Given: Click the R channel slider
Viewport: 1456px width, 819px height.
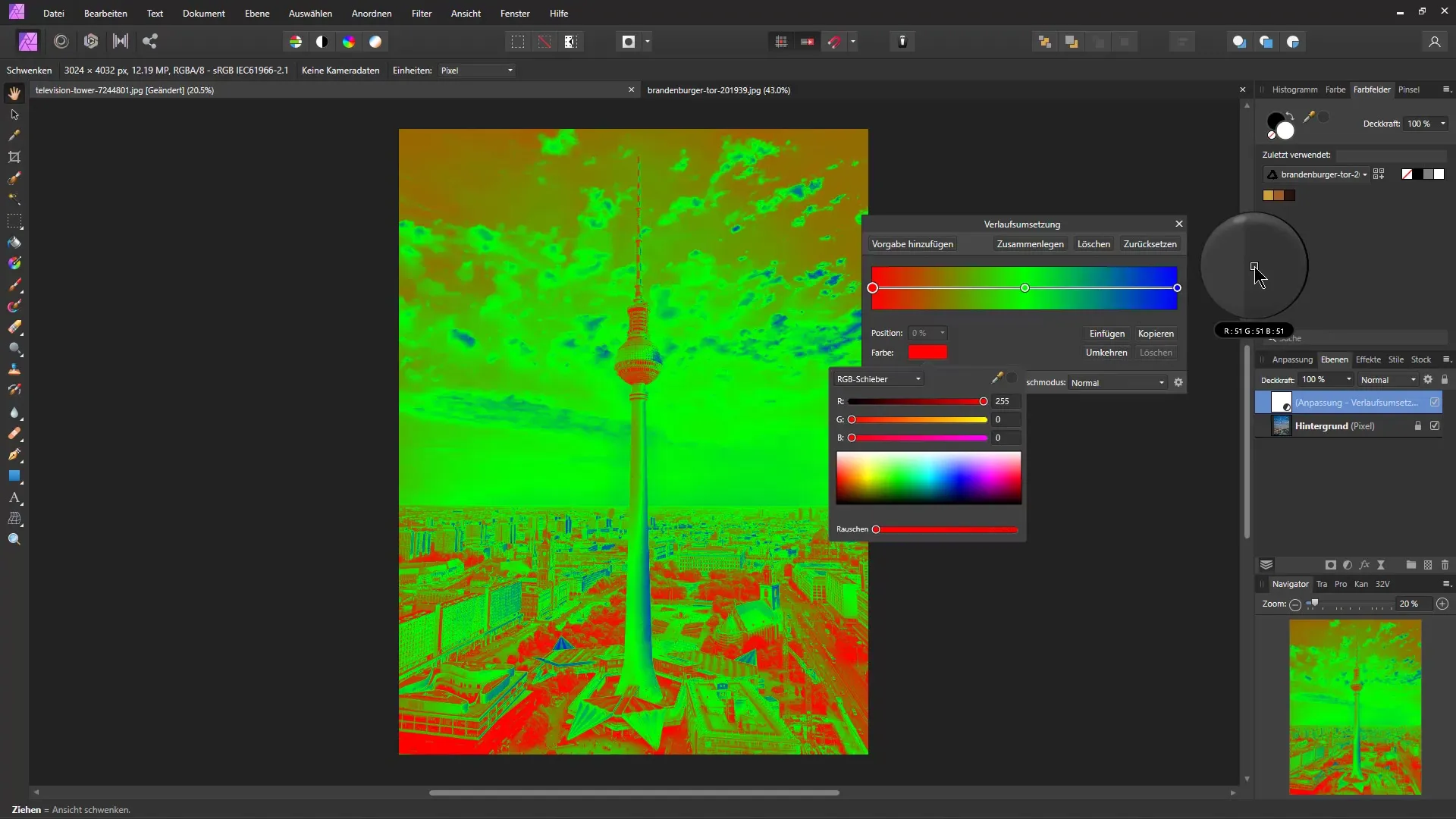Looking at the screenshot, I should pyautogui.click(x=918, y=401).
